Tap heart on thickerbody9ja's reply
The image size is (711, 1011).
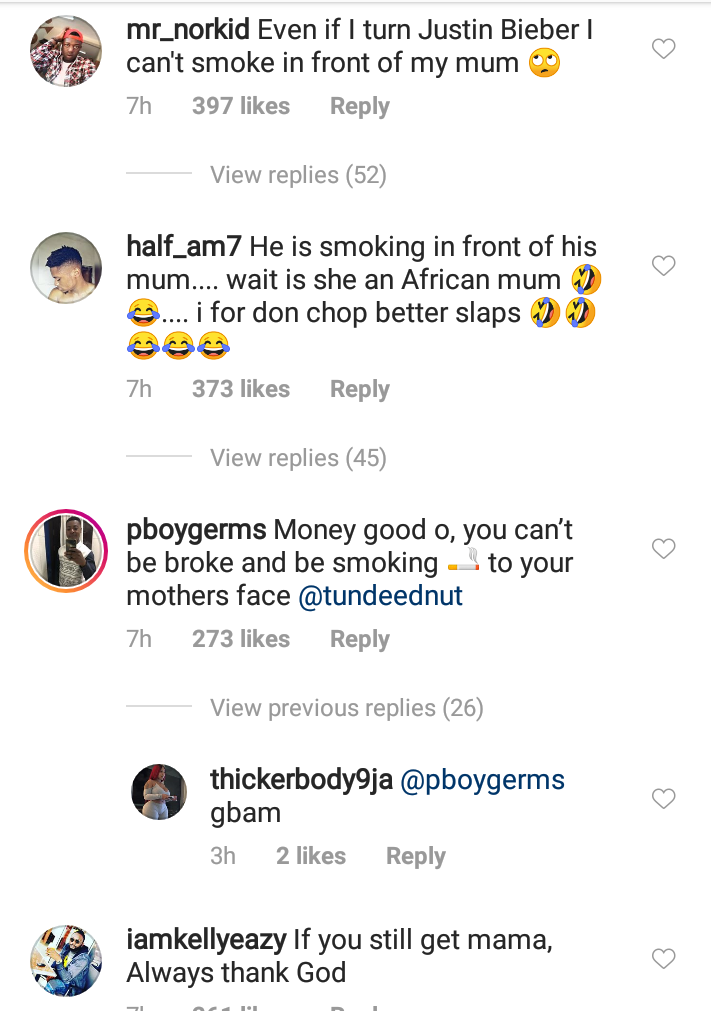click(663, 799)
